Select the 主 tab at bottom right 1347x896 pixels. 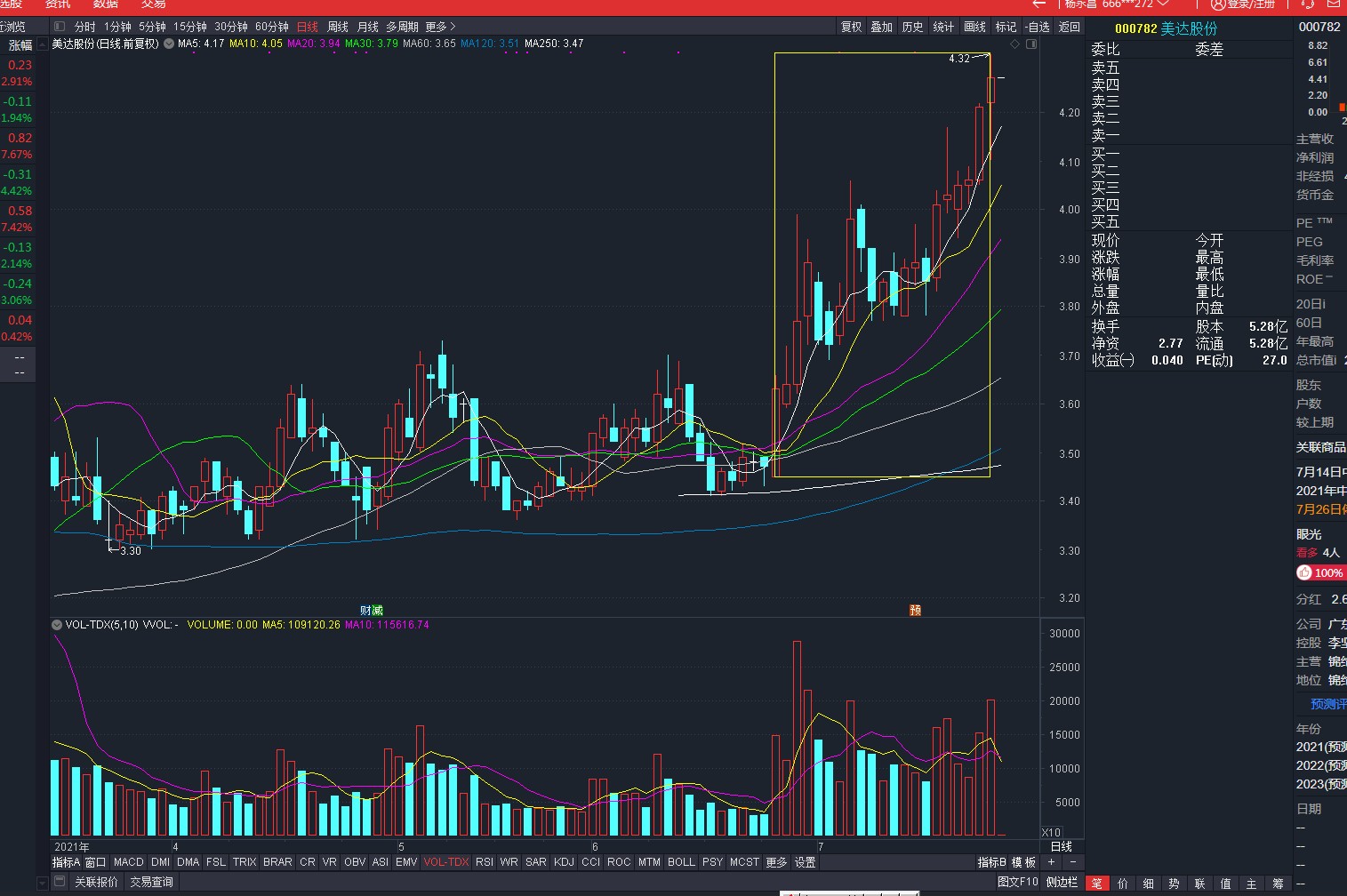click(1251, 884)
